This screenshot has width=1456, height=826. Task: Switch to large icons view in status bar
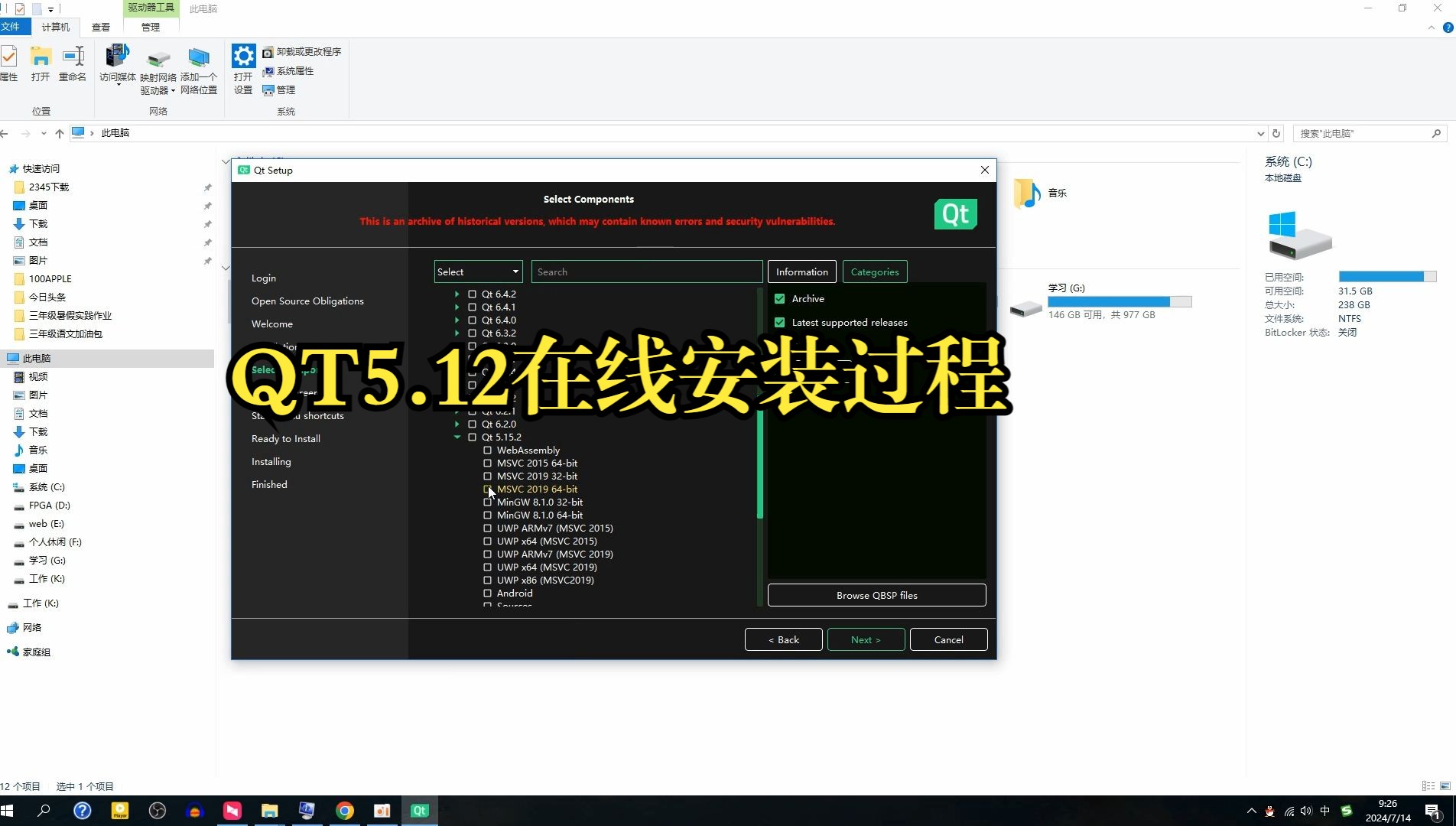click(x=1445, y=786)
